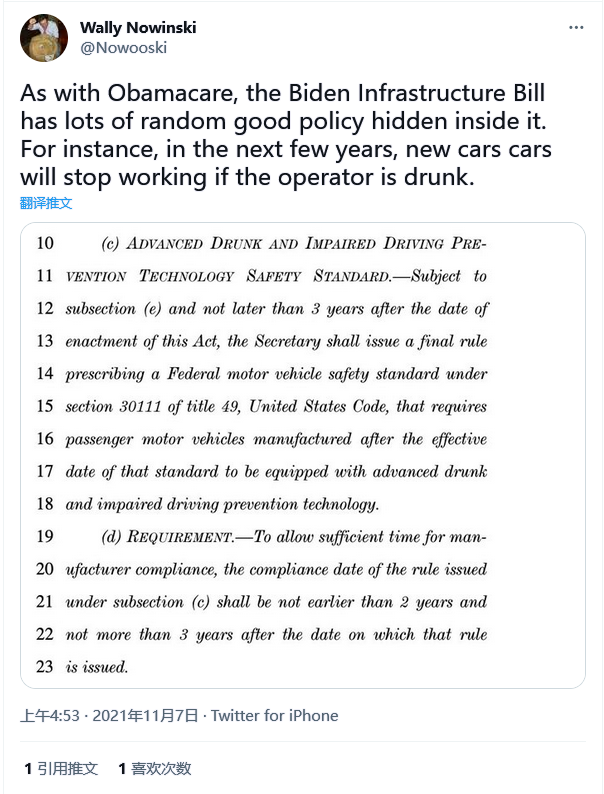Image resolution: width=604 pixels, height=794 pixels.
Task: Click the Twitter for iPhone source label
Action: coord(275,716)
